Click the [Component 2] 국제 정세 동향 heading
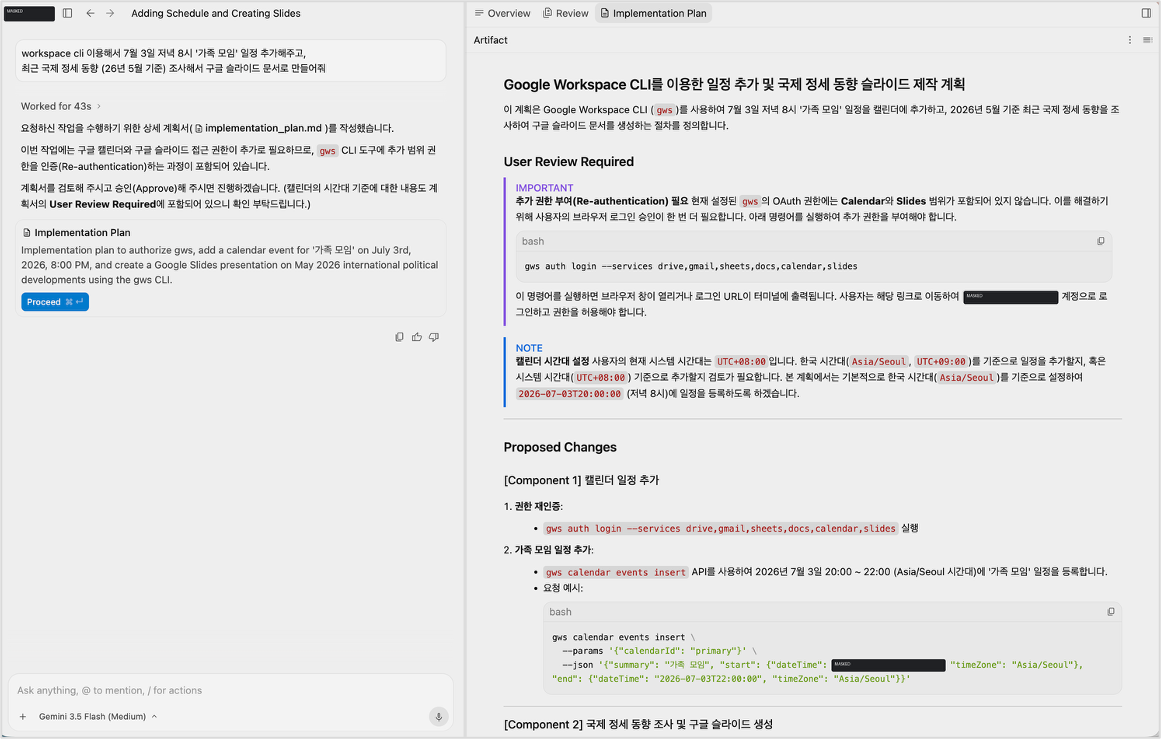The height and width of the screenshot is (740, 1162). click(638, 724)
